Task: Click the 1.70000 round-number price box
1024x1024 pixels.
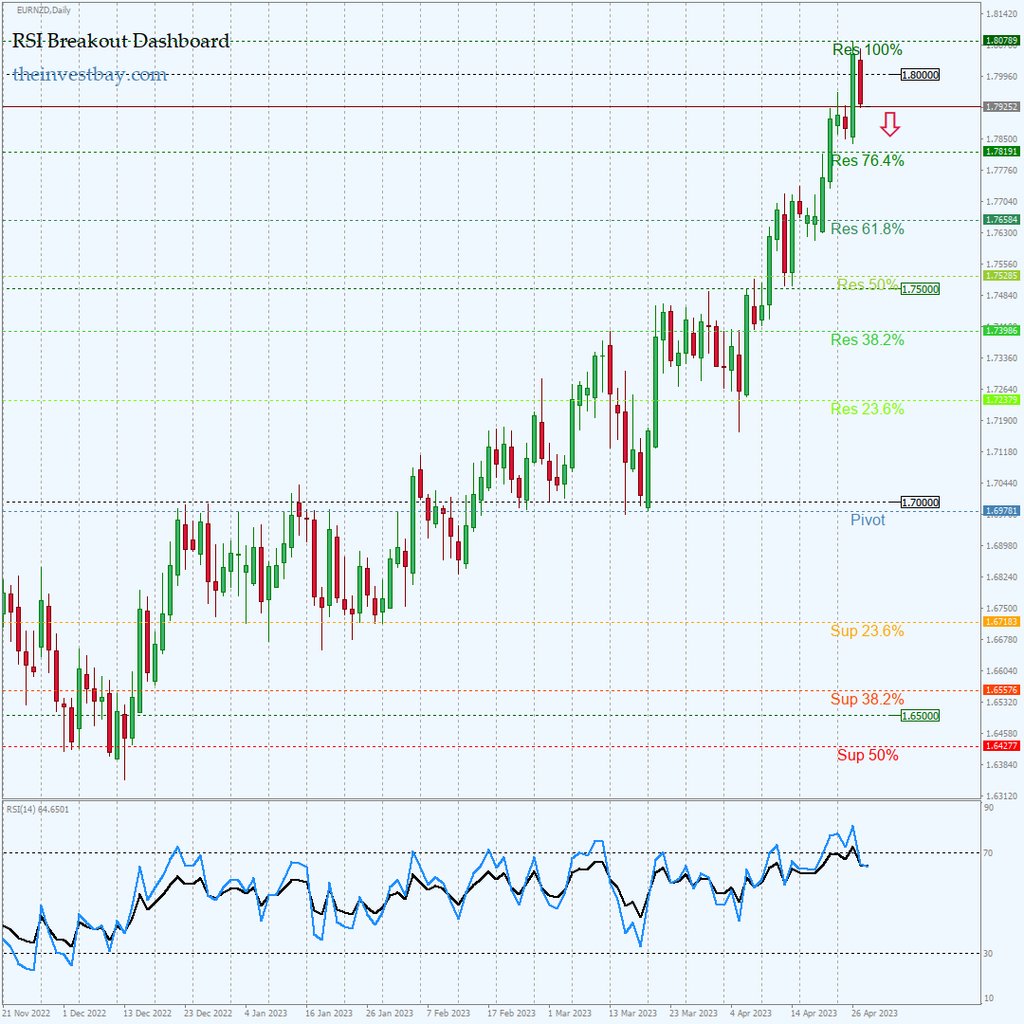Action: tap(920, 503)
